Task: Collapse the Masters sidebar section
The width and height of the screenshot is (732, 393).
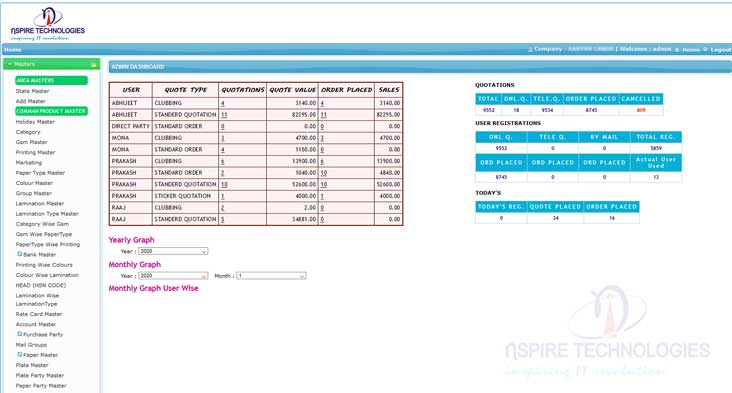Action: pyautogui.click(x=10, y=64)
